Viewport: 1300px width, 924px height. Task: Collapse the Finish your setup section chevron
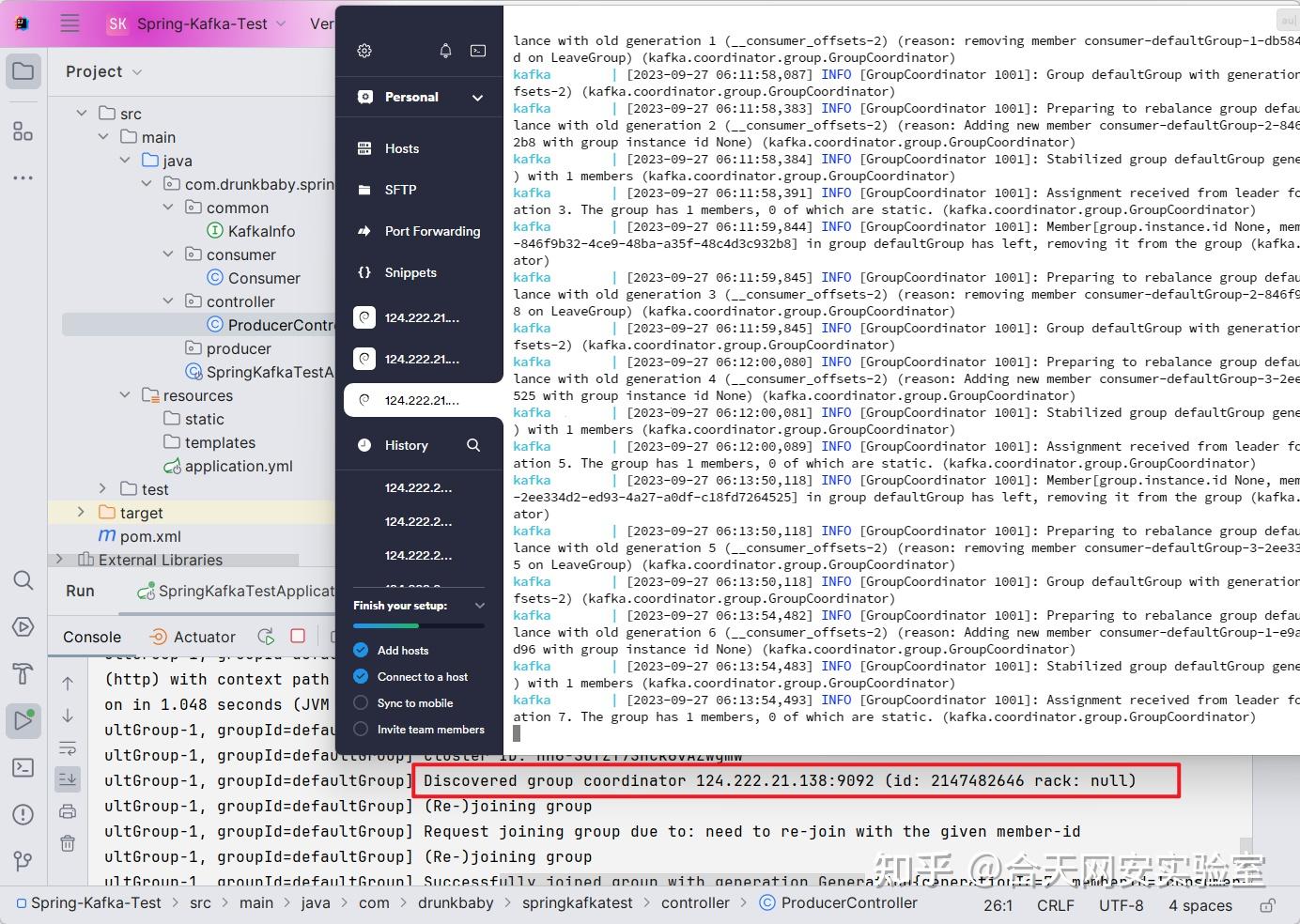pyautogui.click(x=479, y=605)
